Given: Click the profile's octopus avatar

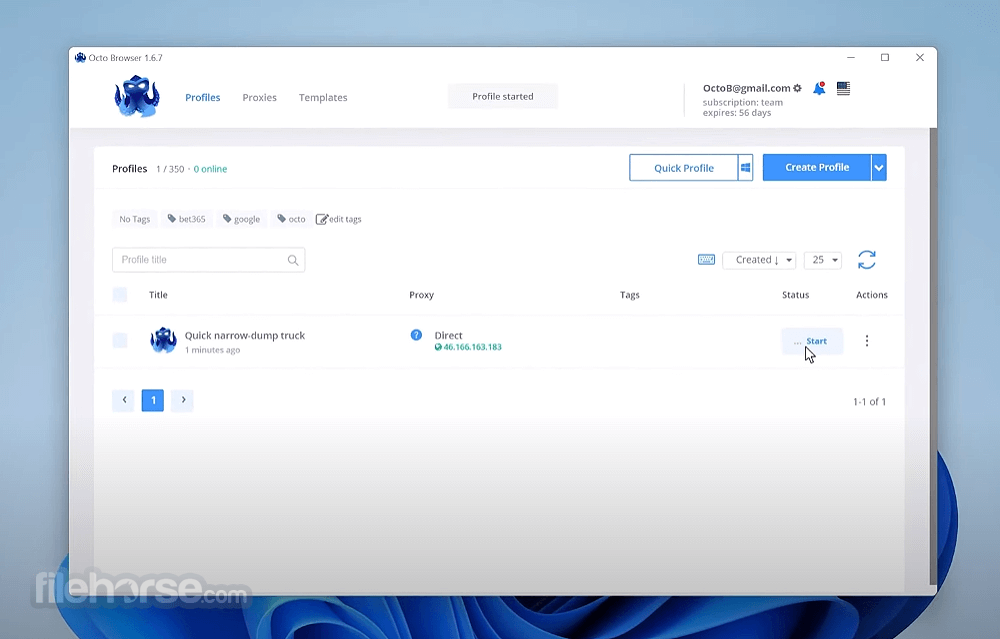Looking at the screenshot, I should click(x=163, y=340).
